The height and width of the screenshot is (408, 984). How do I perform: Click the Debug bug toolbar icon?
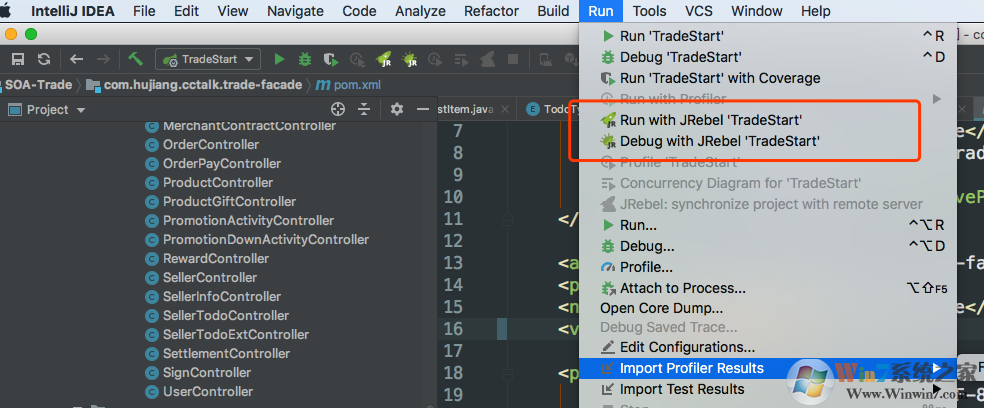[x=305, y=60]
